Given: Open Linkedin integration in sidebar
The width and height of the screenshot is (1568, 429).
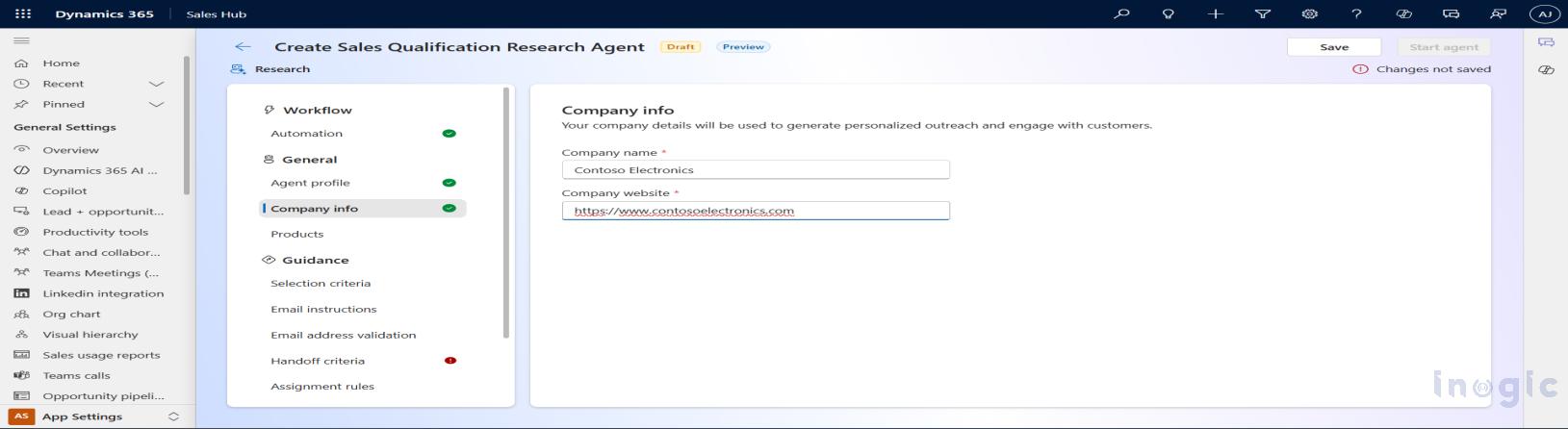Looking at the screenshot, I should pyautogui.click(x=103, y=293).
